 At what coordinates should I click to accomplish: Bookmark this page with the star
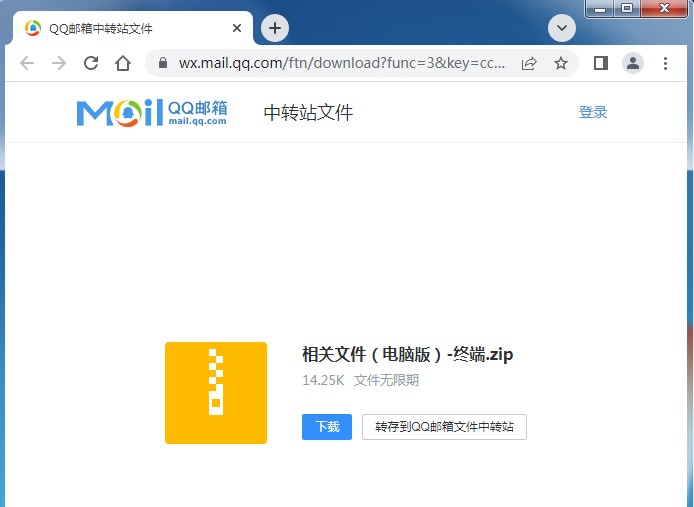pyautogui.click(x=561, y=63)
